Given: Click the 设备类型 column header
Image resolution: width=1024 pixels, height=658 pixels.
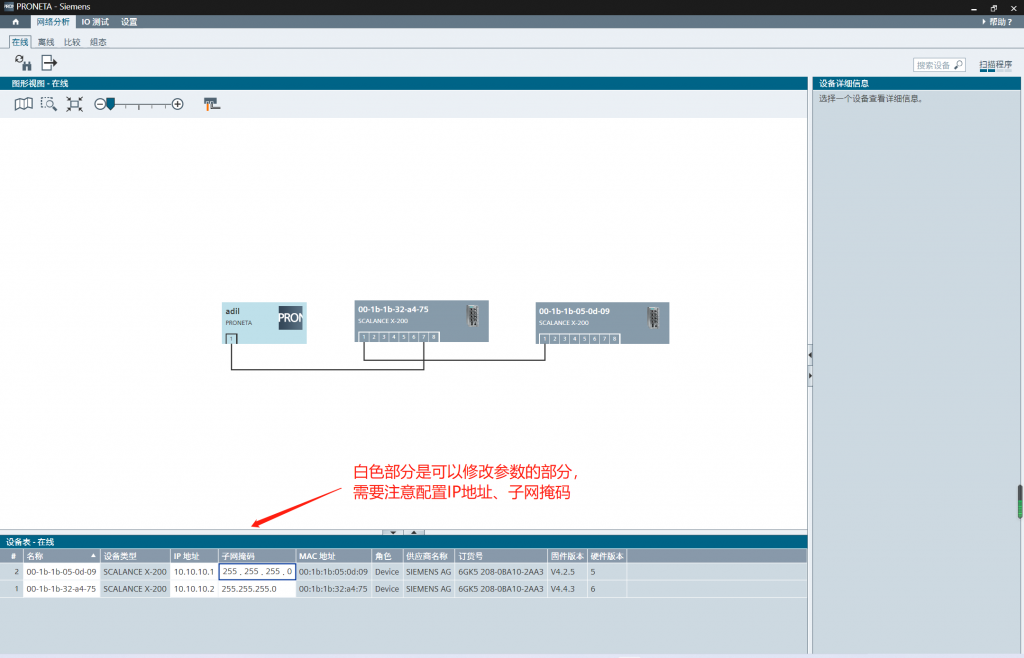Looking at the screenshot, I should pos(135,556).
